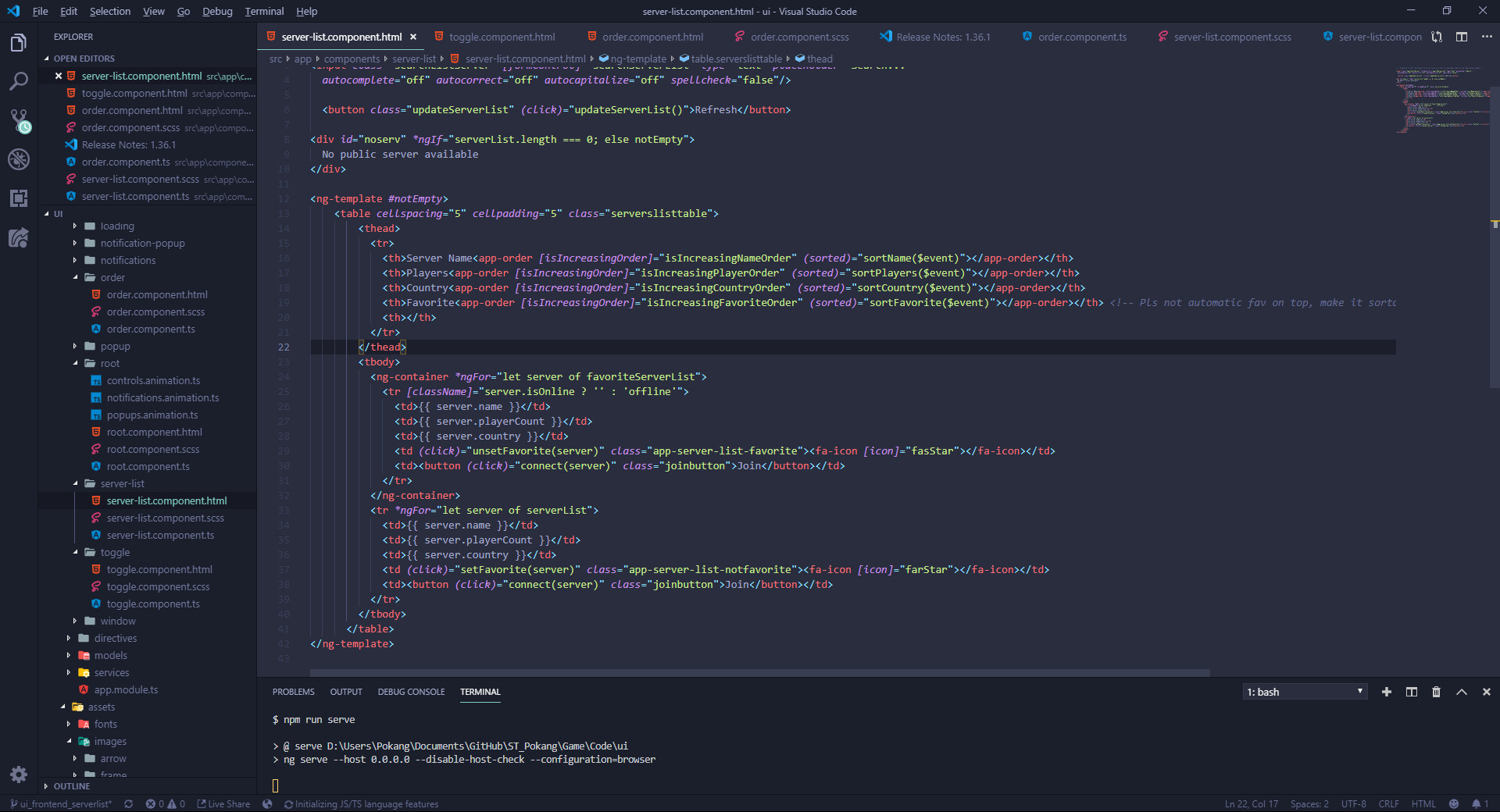Screen dimensions: 1500x812
Task: Click the compare changes icon in editor toolbar
Action: (1437, 37)
